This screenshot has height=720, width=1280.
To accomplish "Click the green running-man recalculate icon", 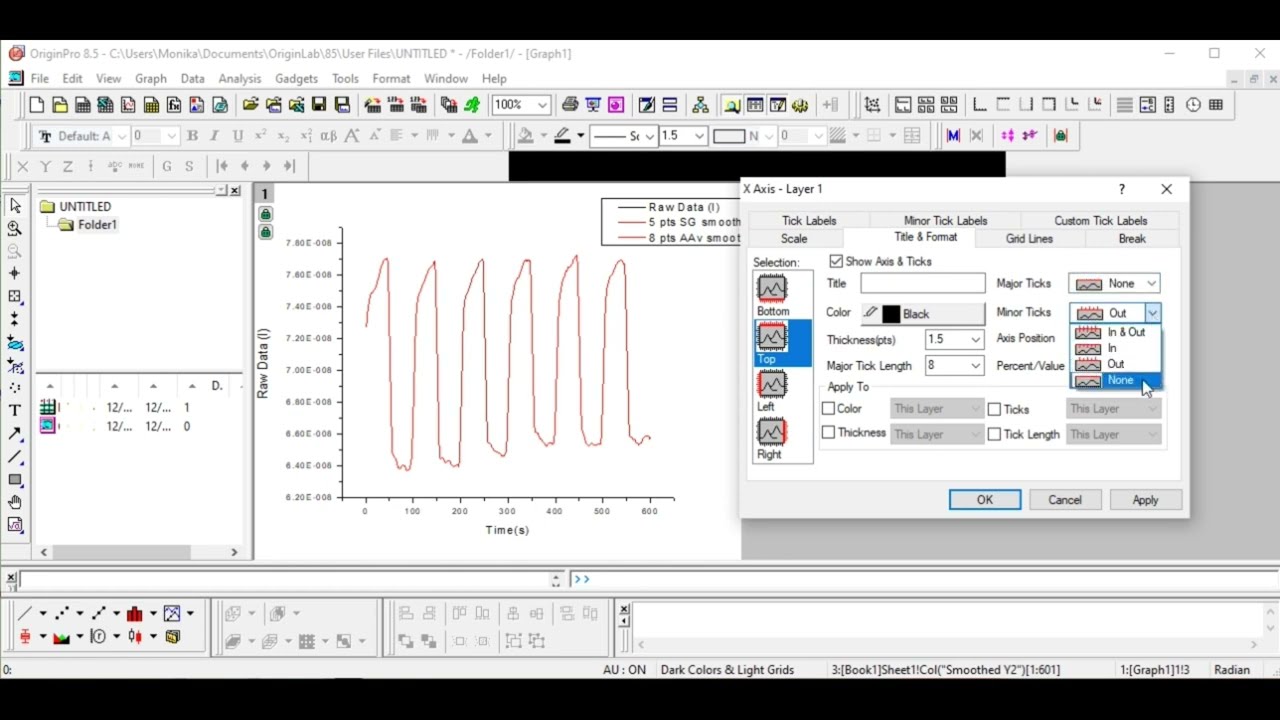I will [x=472, y=105].
